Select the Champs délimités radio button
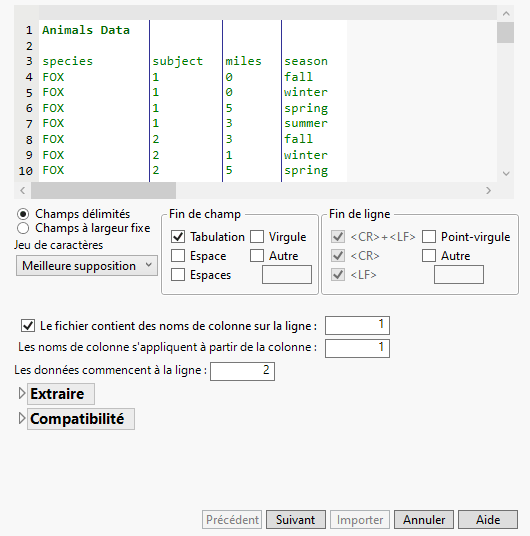 (x=23, y=214)
